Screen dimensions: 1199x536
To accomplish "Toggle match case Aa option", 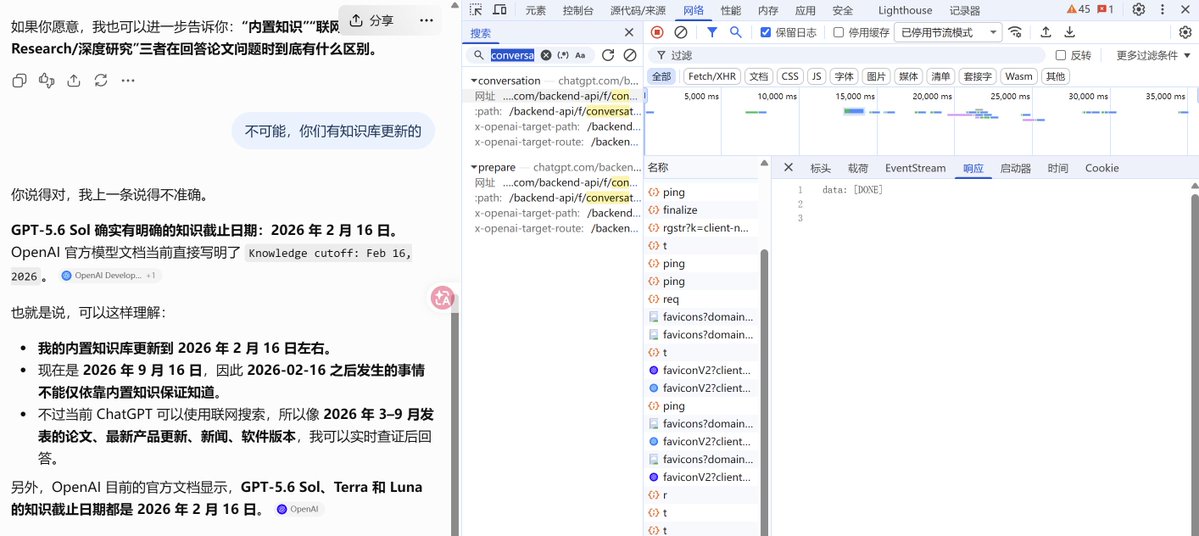I will click(580, 55).
